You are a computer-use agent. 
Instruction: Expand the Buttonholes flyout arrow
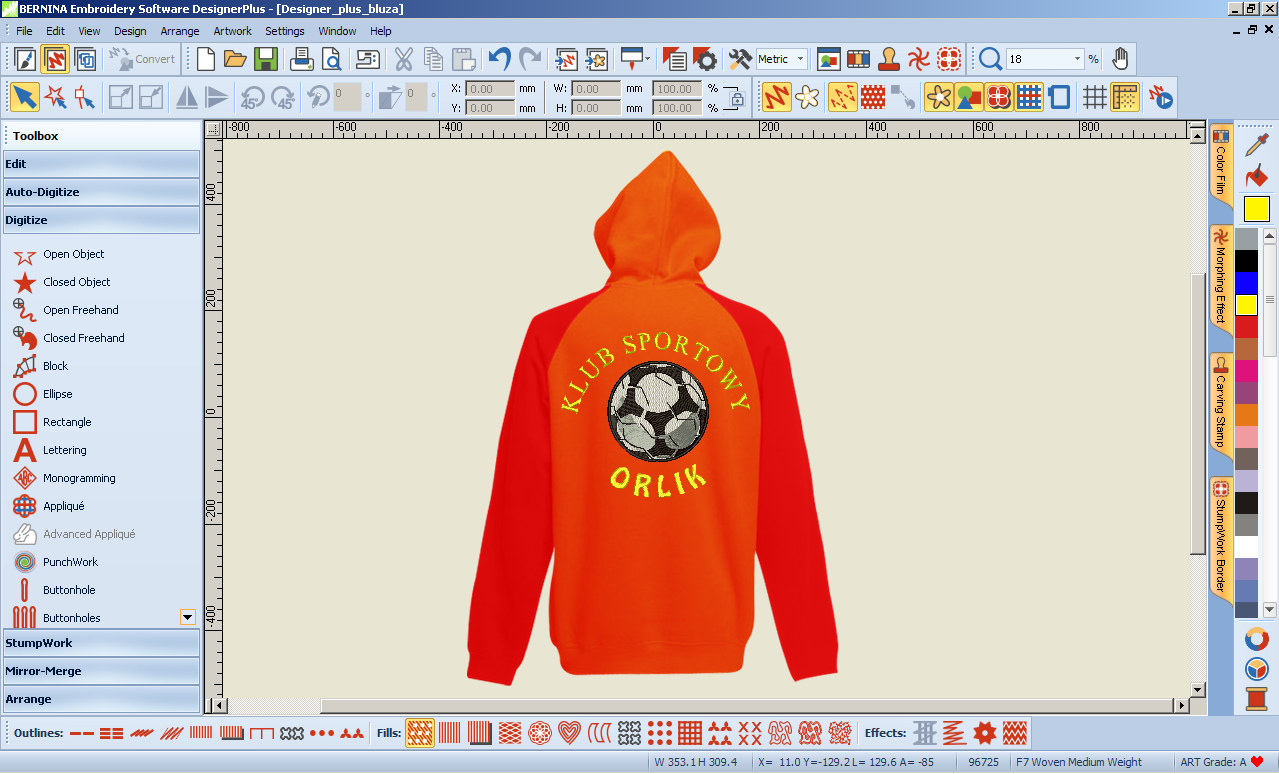pos(187,618)
